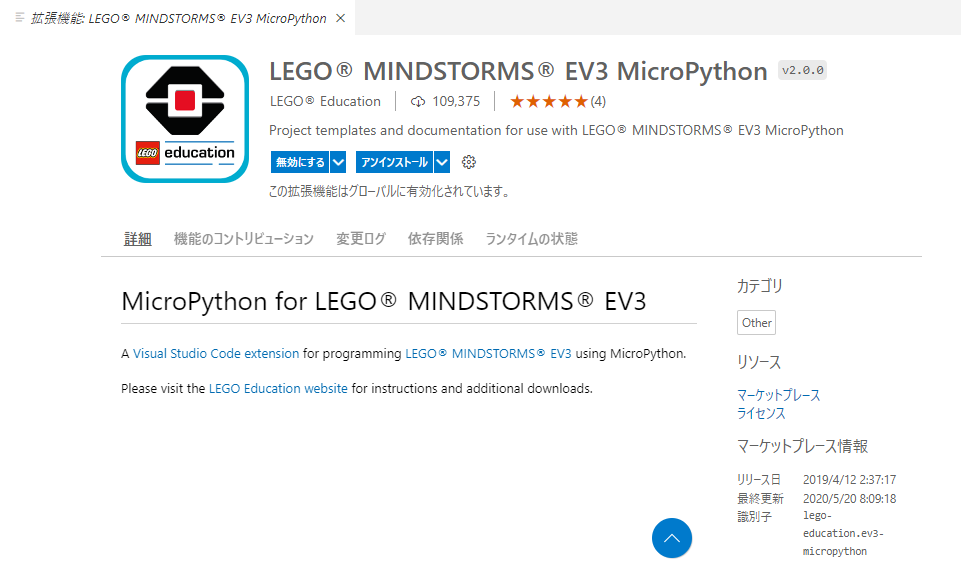Expand the アンインストール dropdown arrow
The image size is (961, 571).
442,162
